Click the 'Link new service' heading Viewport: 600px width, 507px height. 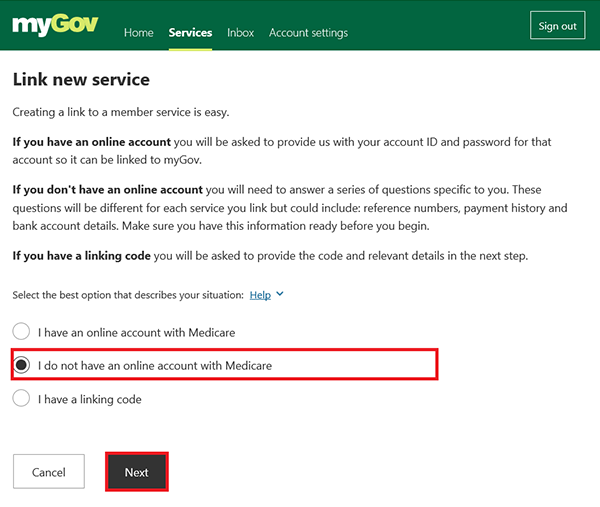tap(81, 80)
